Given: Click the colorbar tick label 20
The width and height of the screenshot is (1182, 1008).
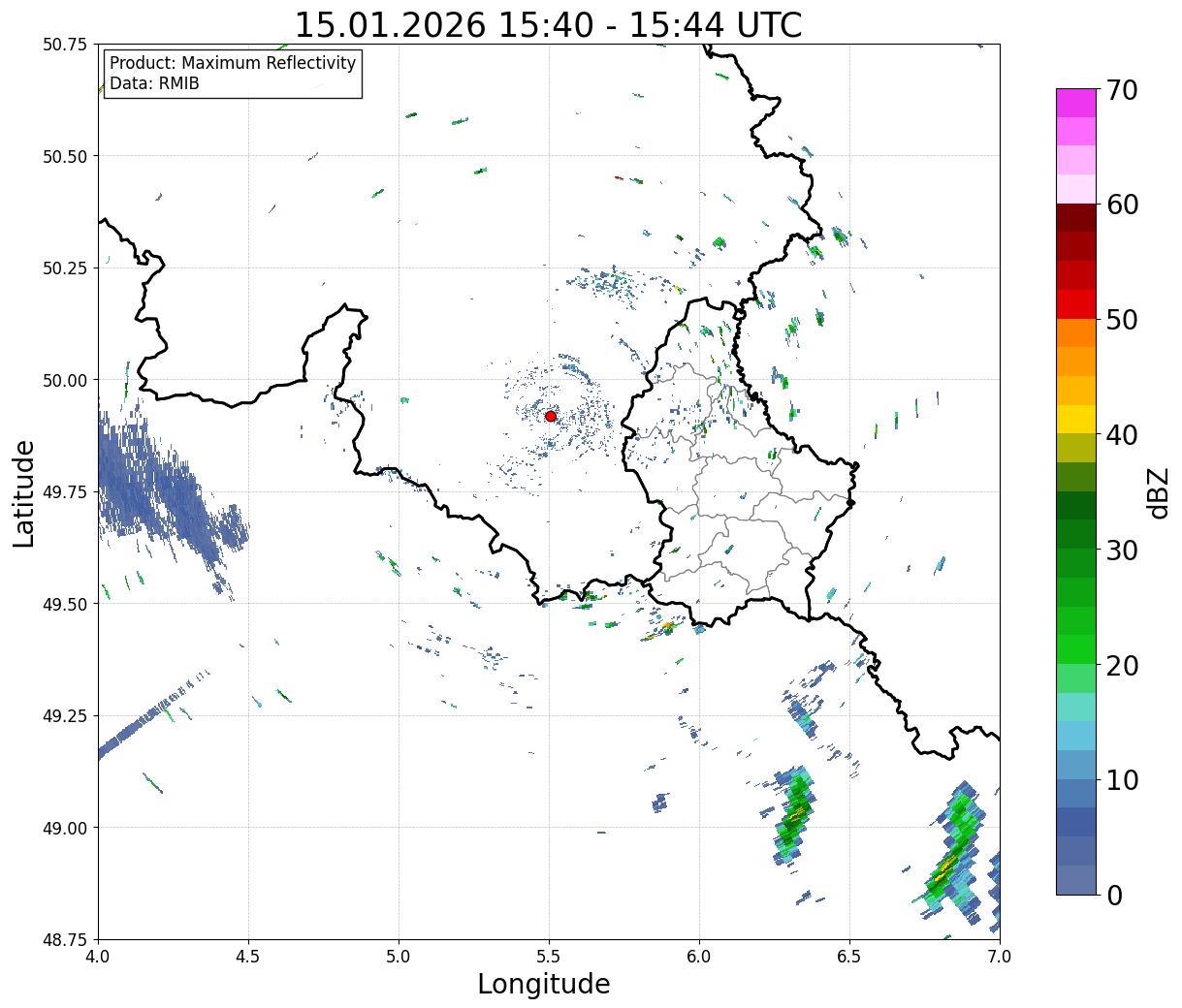Looking at the screenshot, I should (x=1122, y=665).
